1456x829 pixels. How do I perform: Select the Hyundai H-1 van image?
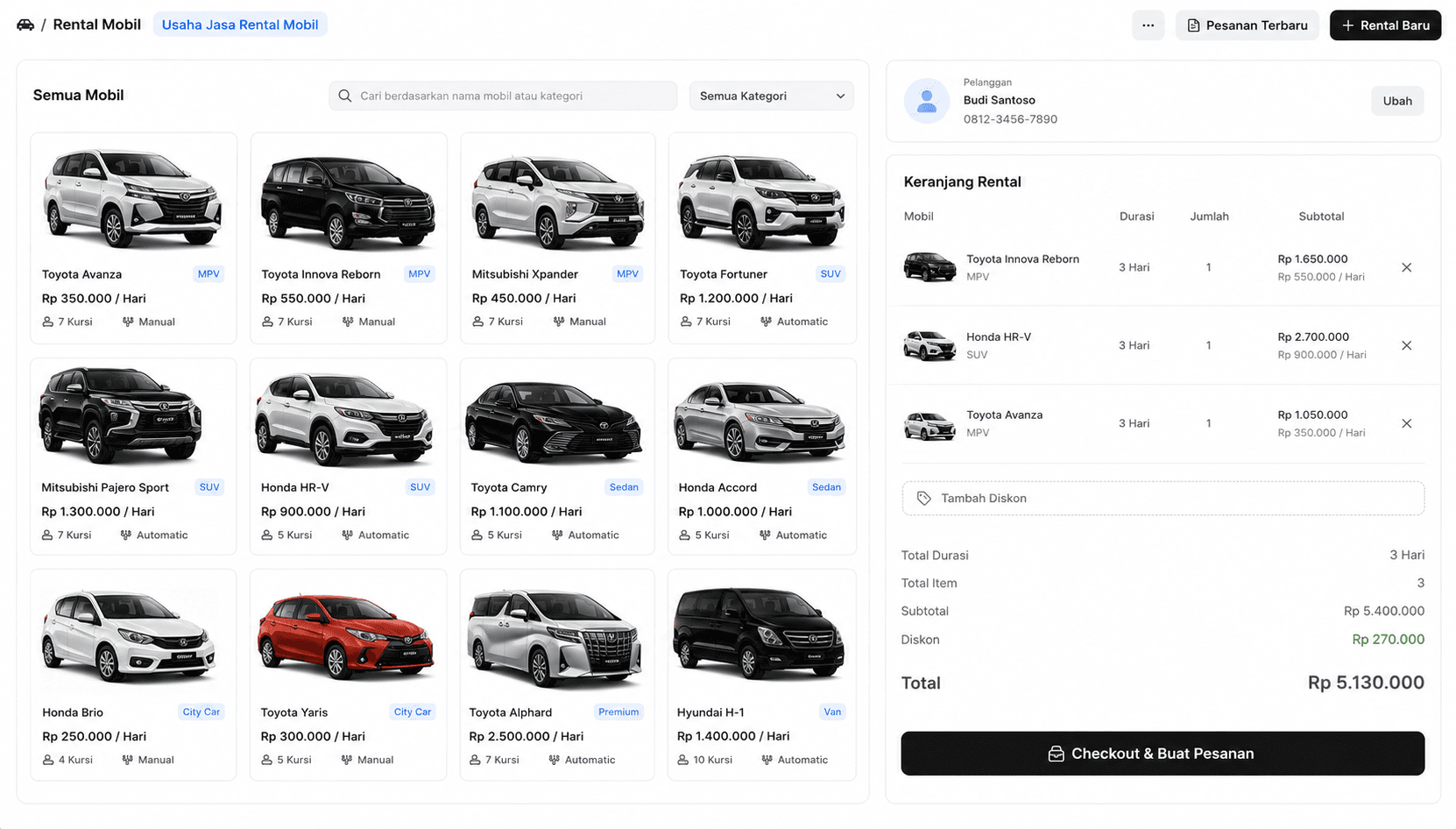759,635
